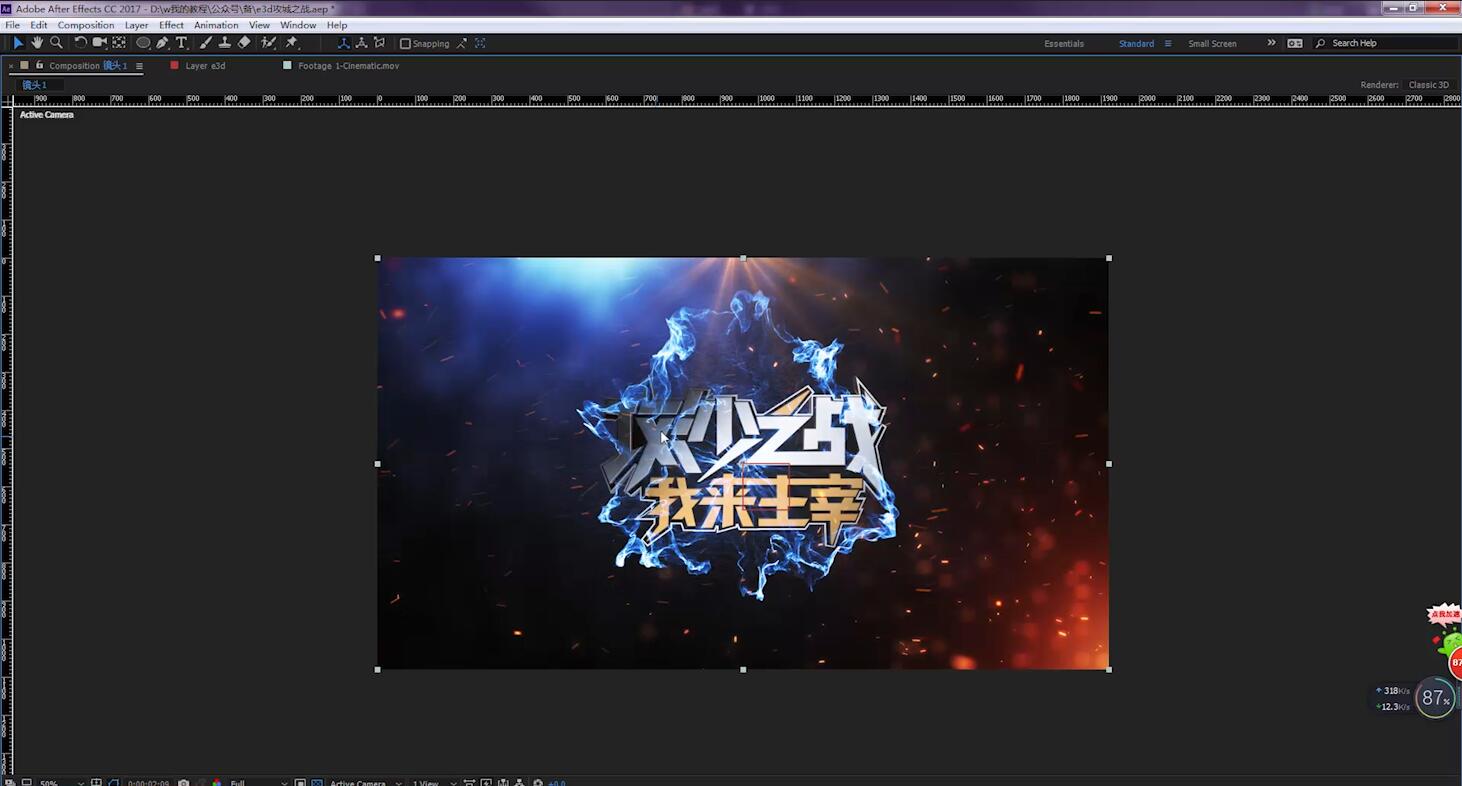Open the Help menu

pos(337,25)
